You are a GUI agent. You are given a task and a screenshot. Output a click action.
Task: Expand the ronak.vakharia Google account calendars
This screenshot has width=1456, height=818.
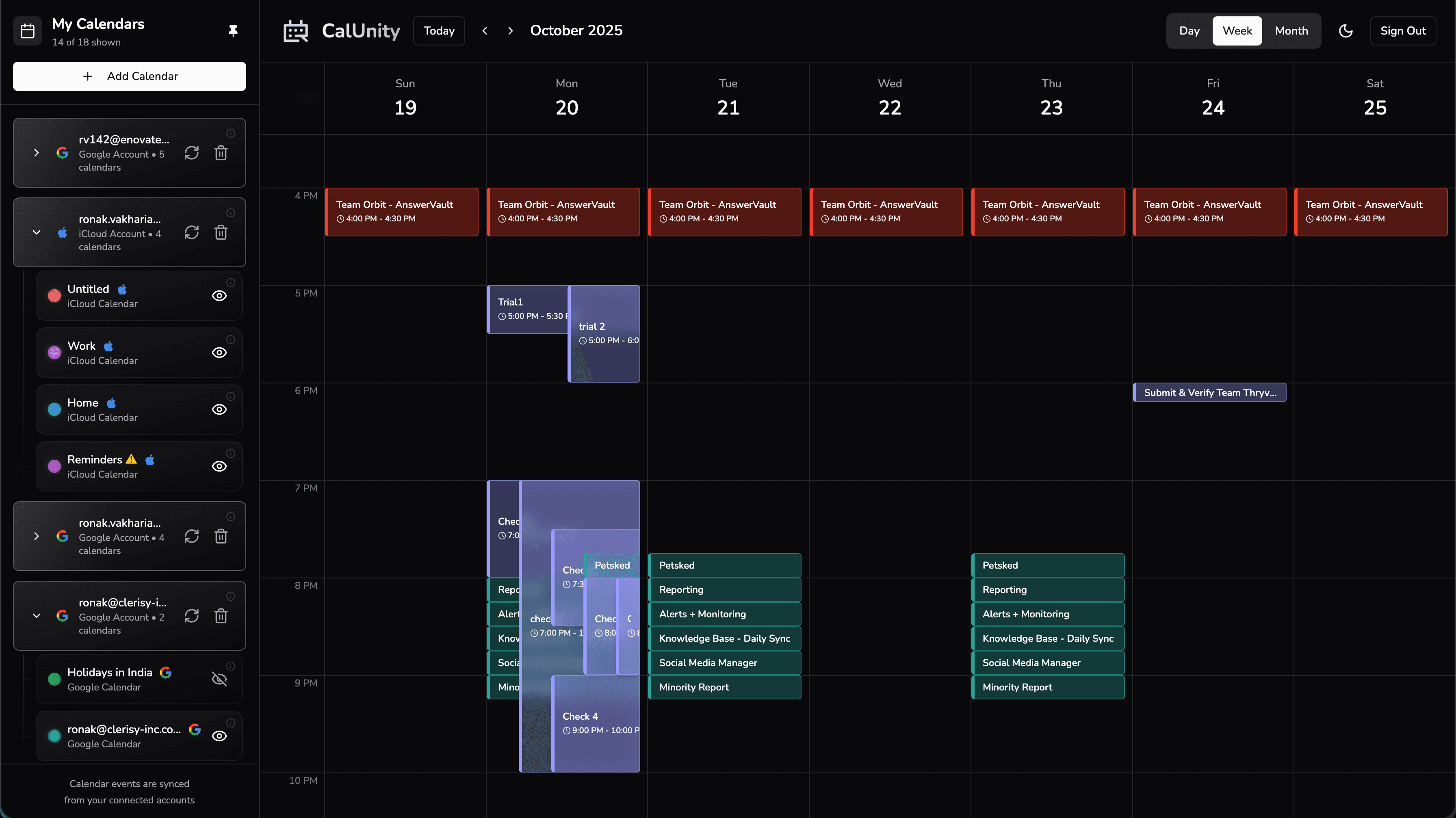37,536
